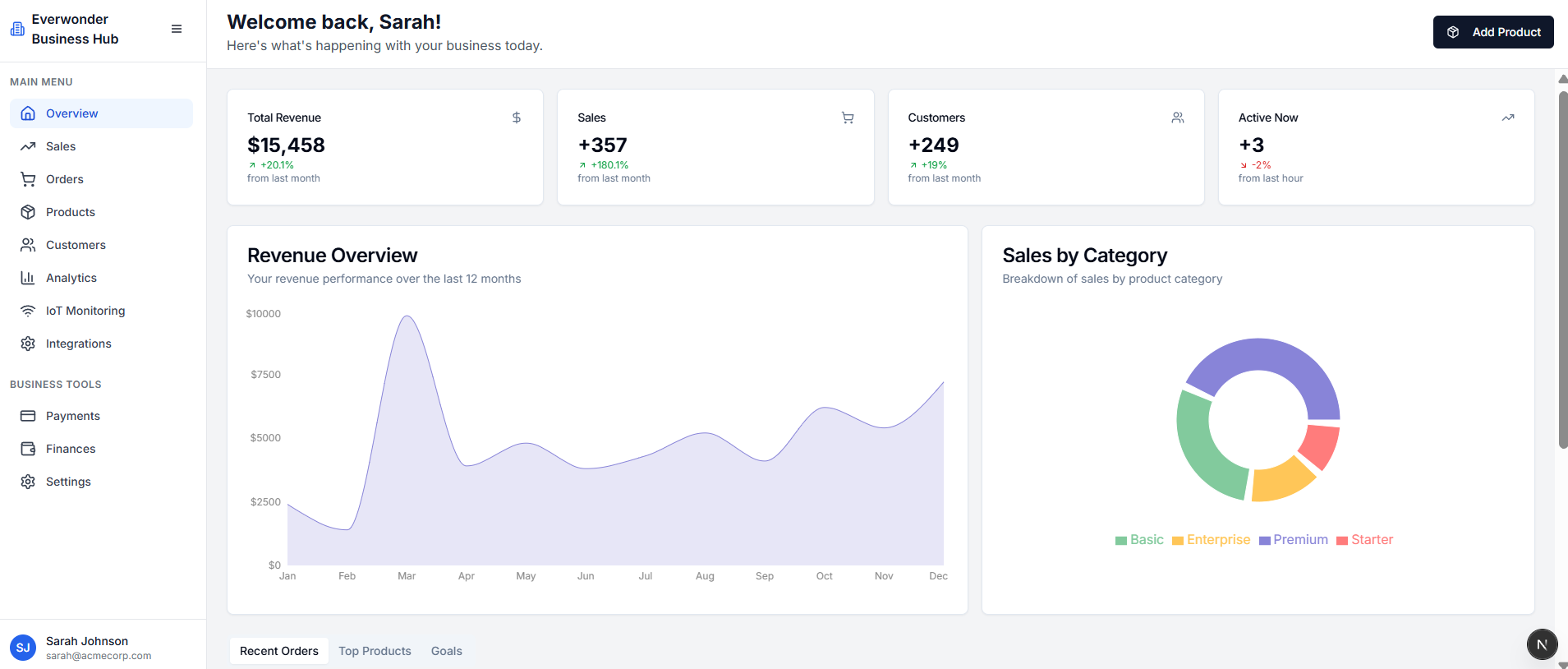Toggle the sidebar with the hamburger icon
Screen dimensions: 1568x669
pyautogui.click(x=177, y=29)
